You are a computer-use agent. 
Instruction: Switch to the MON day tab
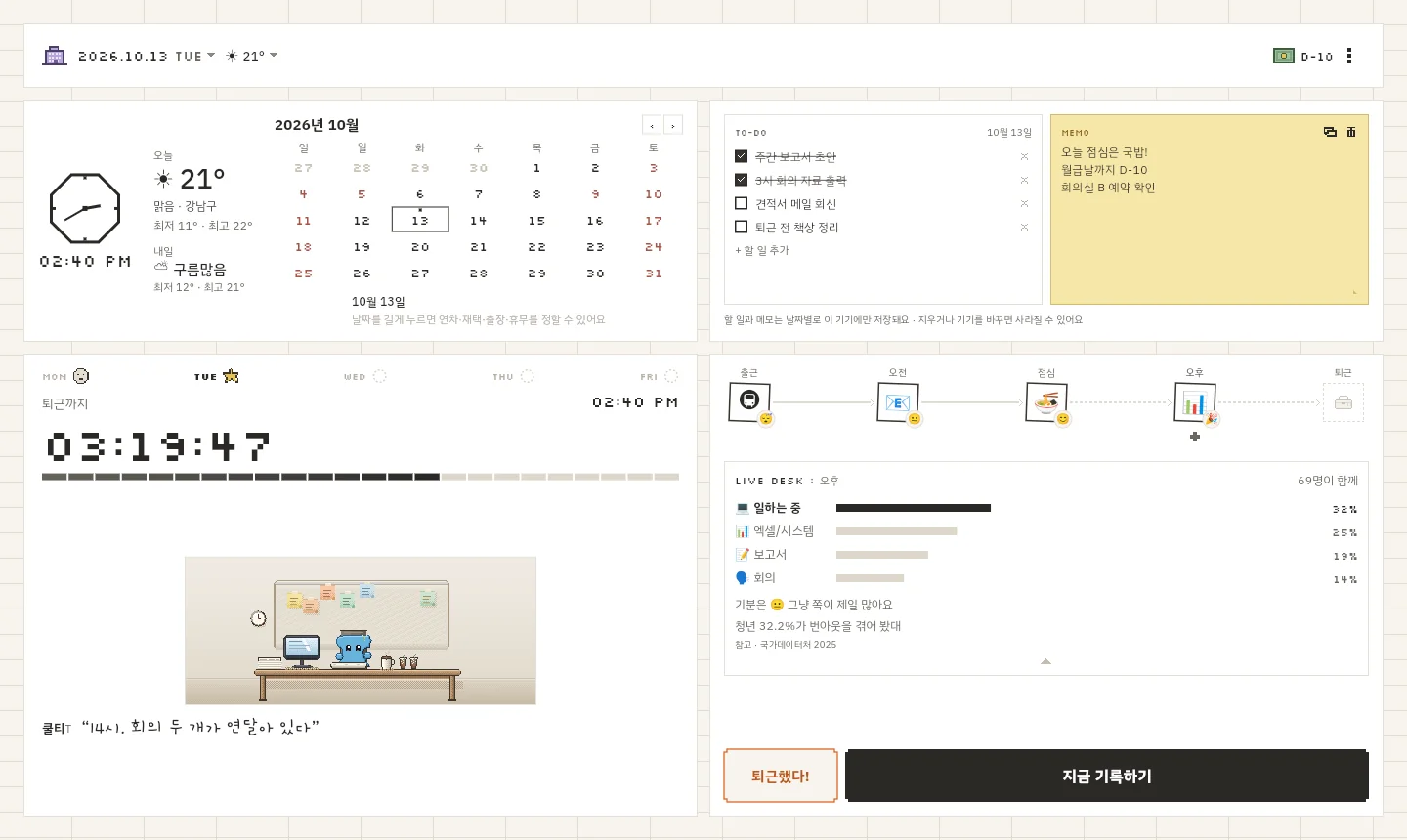(65, 376)
